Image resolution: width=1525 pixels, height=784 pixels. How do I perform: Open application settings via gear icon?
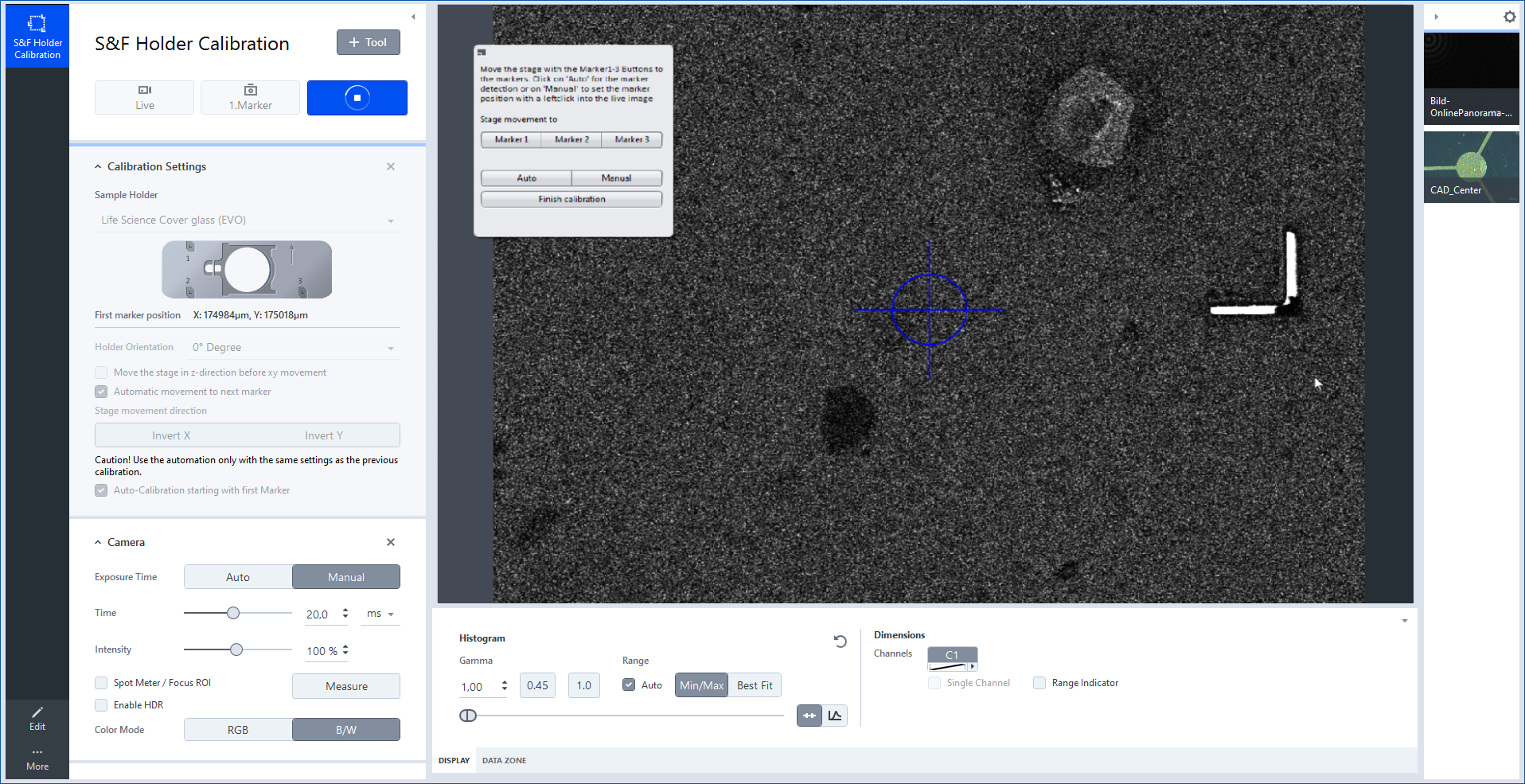(x=1510, y=17)
